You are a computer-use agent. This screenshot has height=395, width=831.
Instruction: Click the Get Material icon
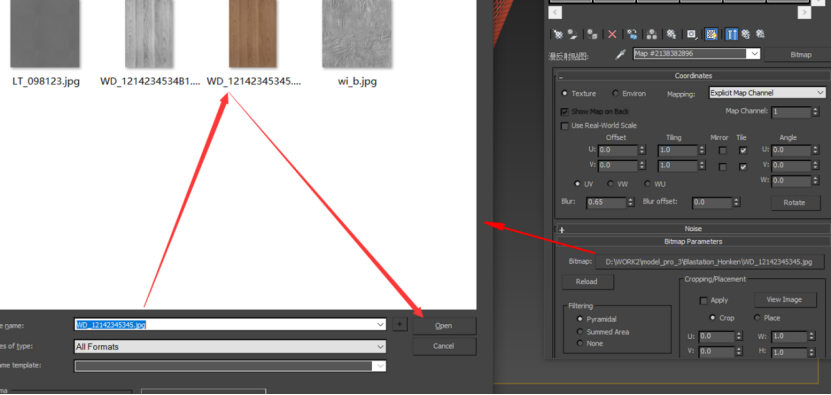pyautogui.click(x=558, y=34)
